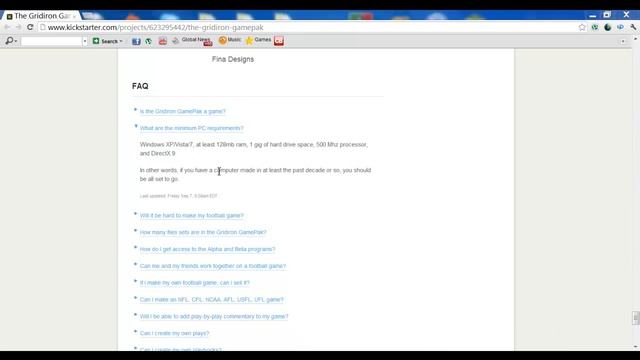The image size is (640, 360).
Task: Click the green globe toolbar icon
Action: pos(149,41)
